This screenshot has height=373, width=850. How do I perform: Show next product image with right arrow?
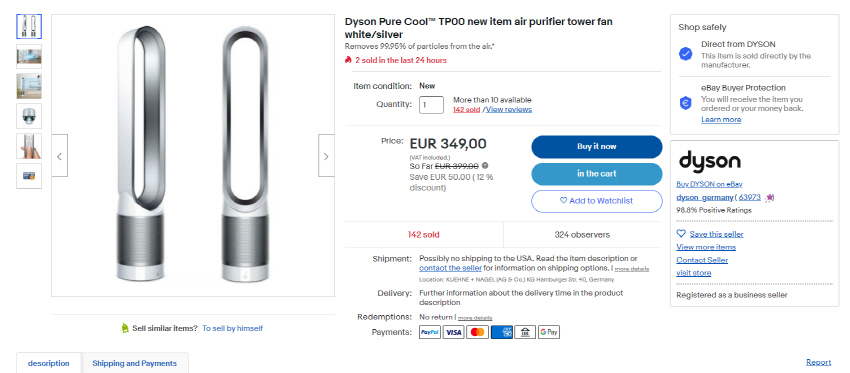tap(326, 156)
